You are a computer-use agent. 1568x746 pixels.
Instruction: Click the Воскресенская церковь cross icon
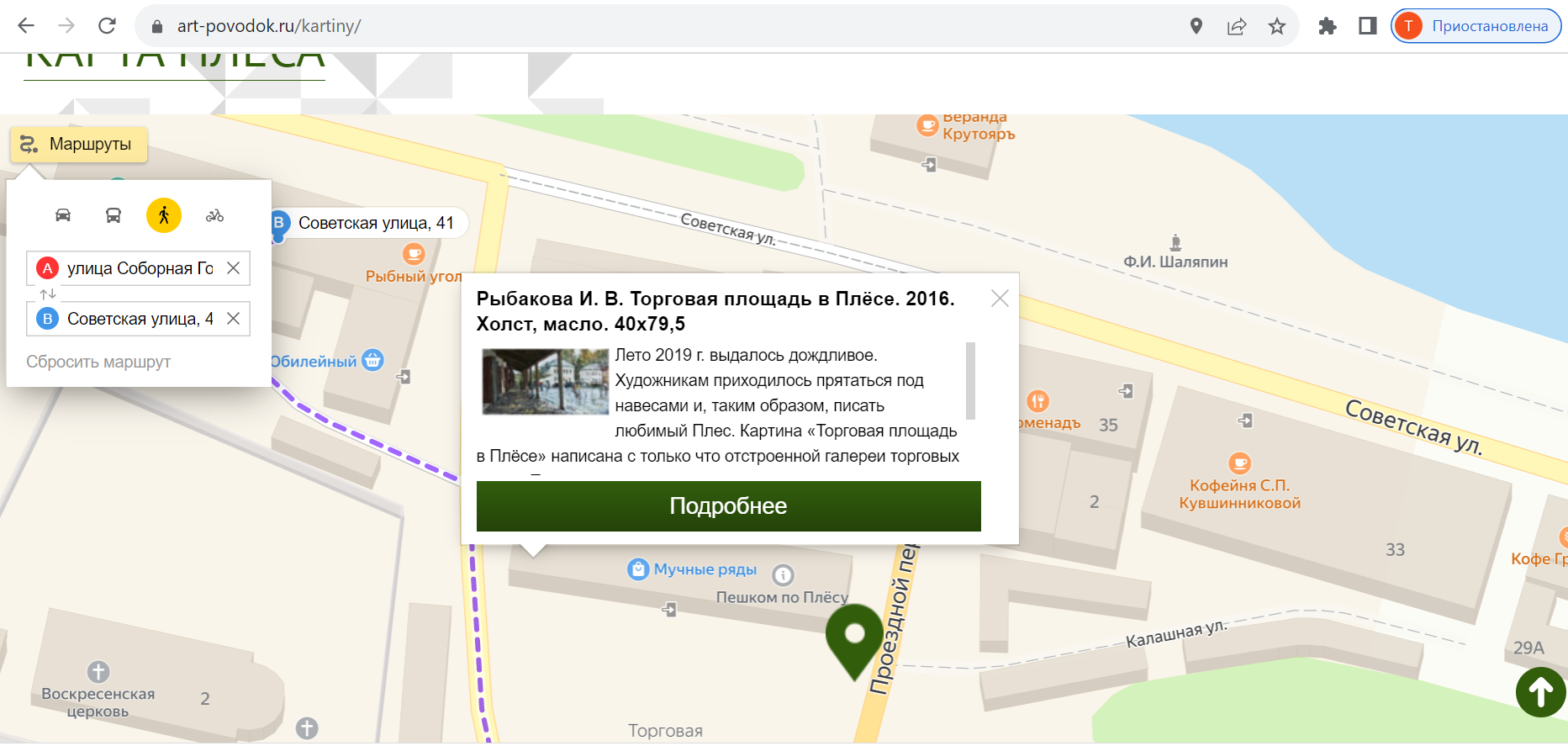point(98,672)
